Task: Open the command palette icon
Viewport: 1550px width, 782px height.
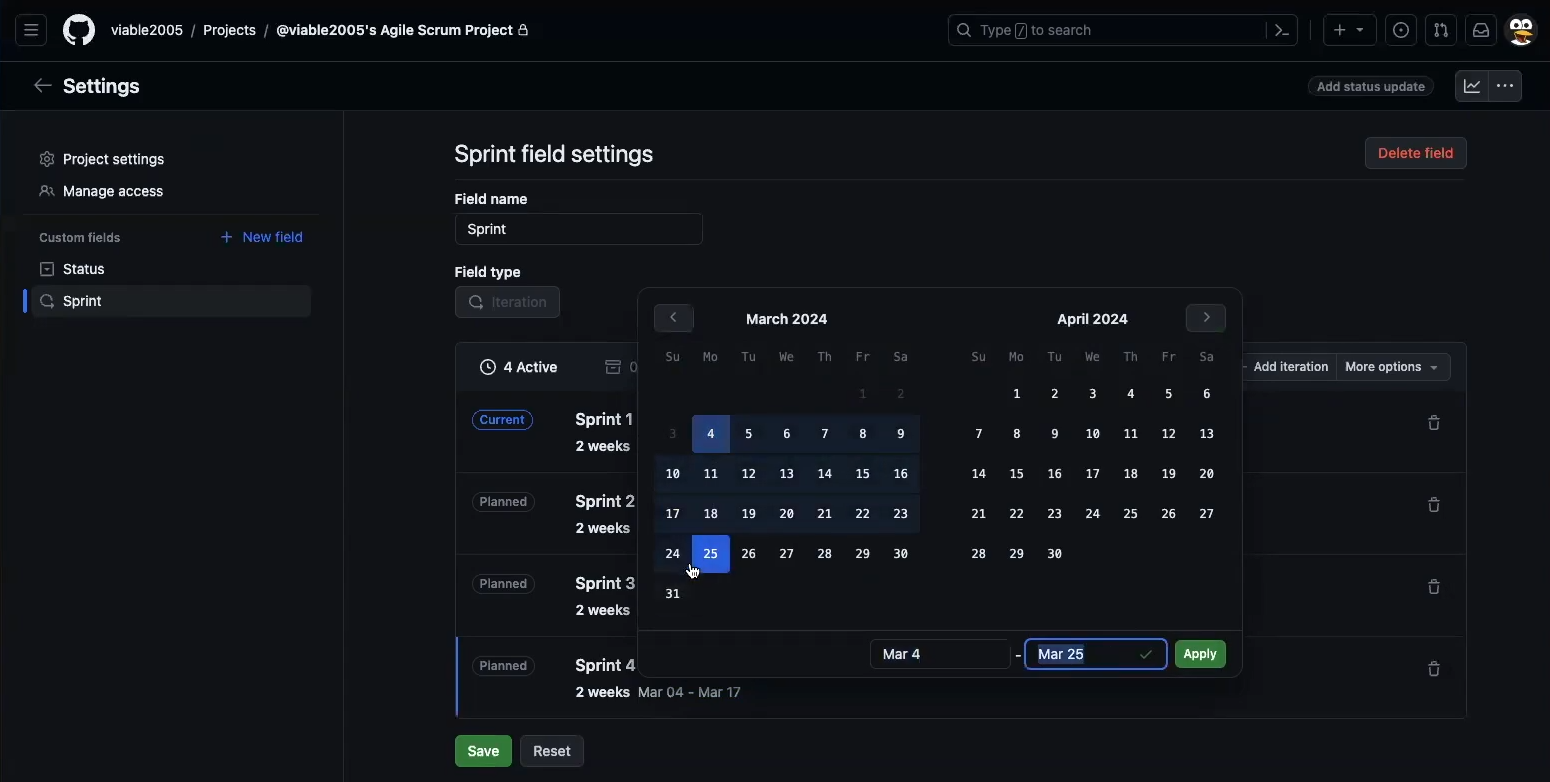Action: coord(1282,31)
